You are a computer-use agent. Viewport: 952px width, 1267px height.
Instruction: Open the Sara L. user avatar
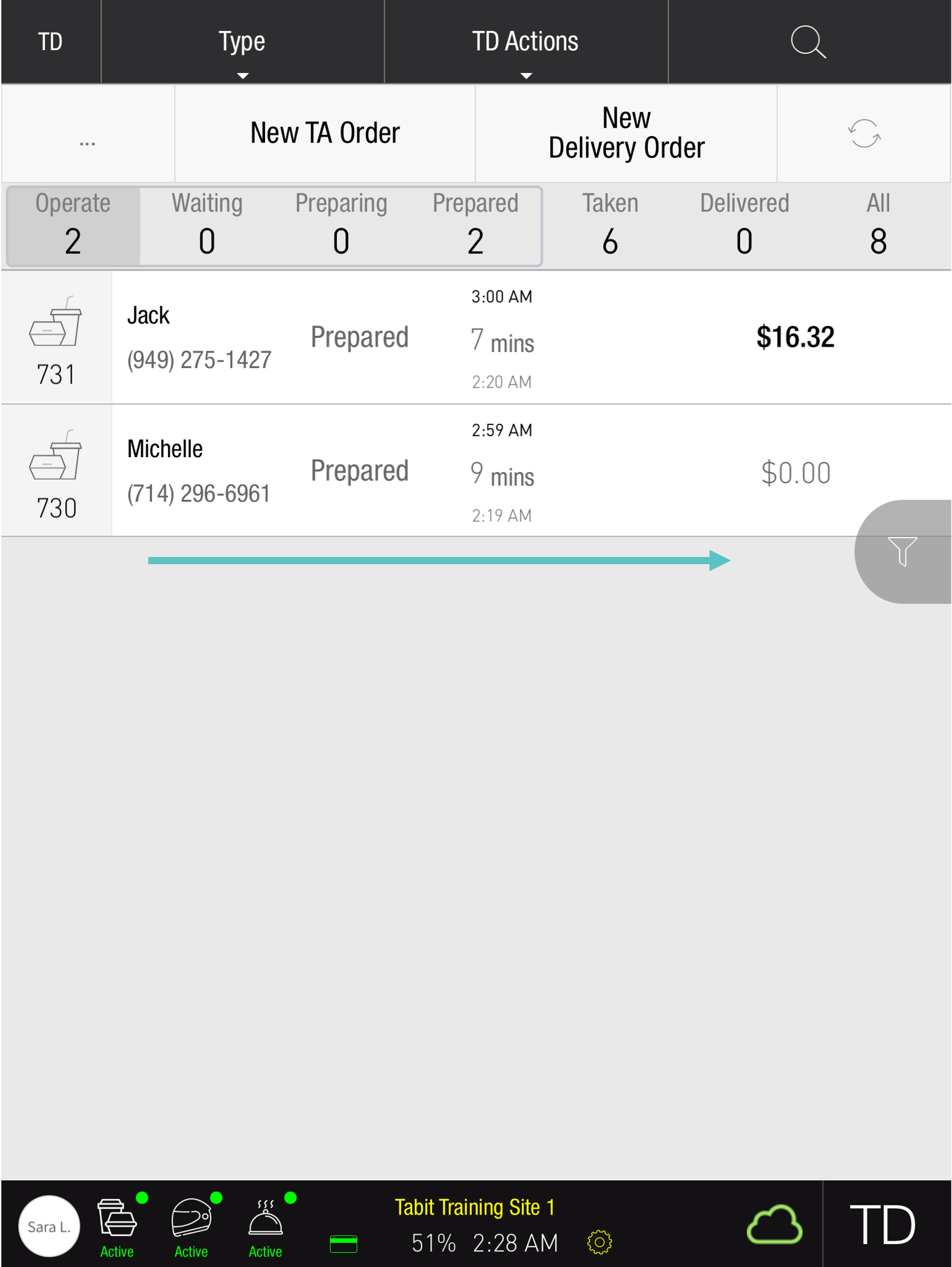(x=49, y=1226)
